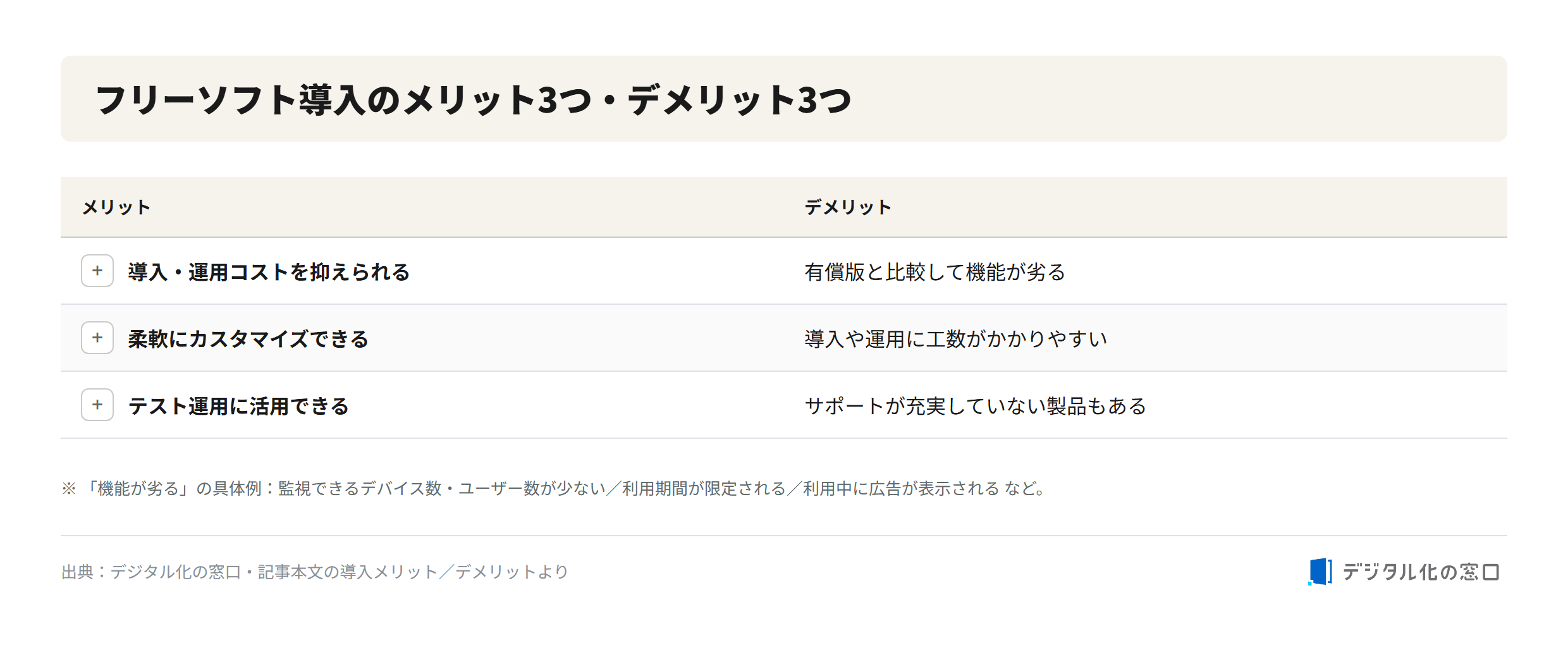Viewport: 1568px width, 645px height.
Task: Expand the テスト運用に活用できる row plus icon
Action: click(97, 405)
